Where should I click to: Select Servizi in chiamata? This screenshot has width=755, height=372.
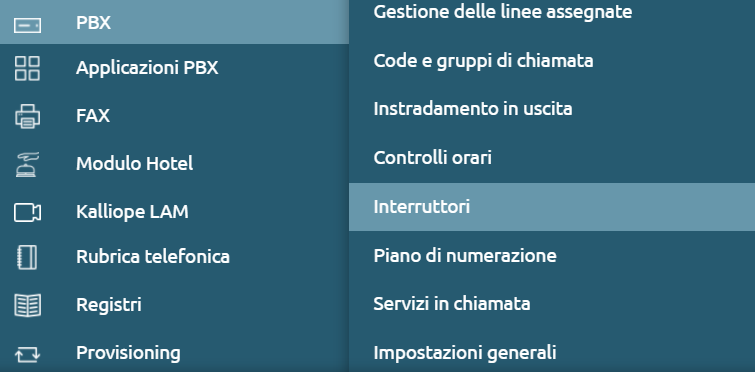452,304
